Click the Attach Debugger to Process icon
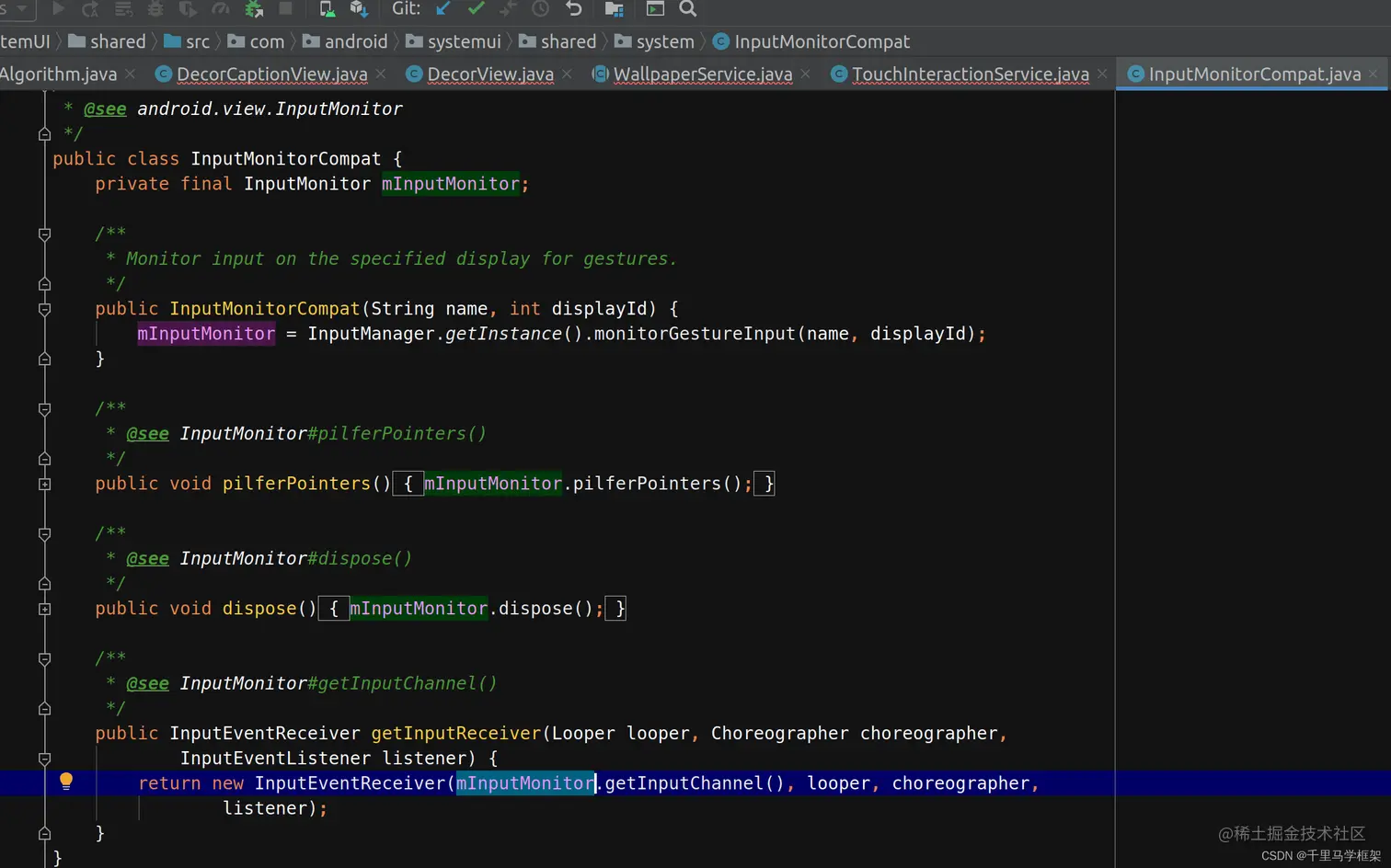Viewport: 1391px width, 868px height. tap(254, 9)
